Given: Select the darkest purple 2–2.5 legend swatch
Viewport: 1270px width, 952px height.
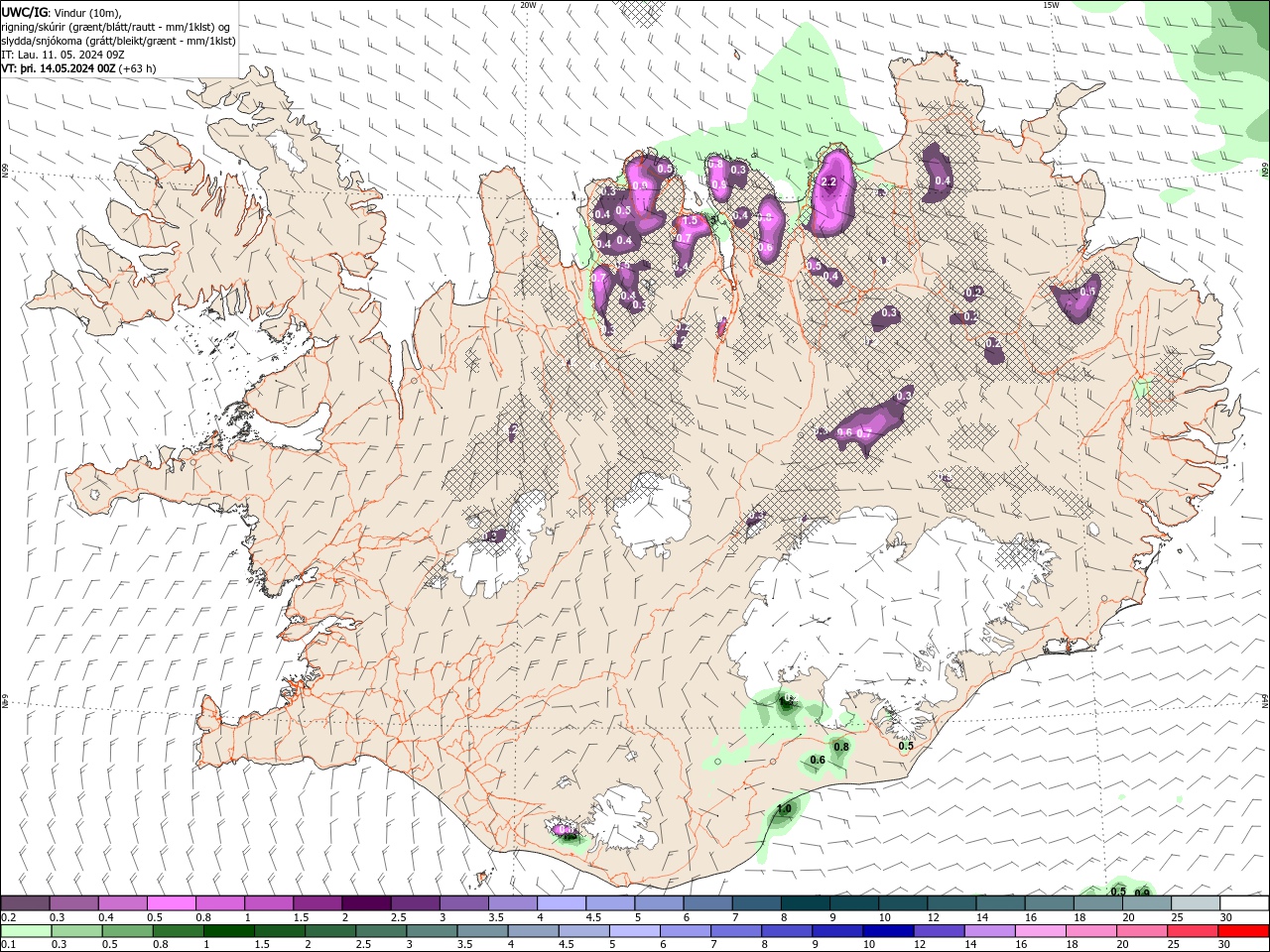Looking at the screenshot, I should [366, 903].
